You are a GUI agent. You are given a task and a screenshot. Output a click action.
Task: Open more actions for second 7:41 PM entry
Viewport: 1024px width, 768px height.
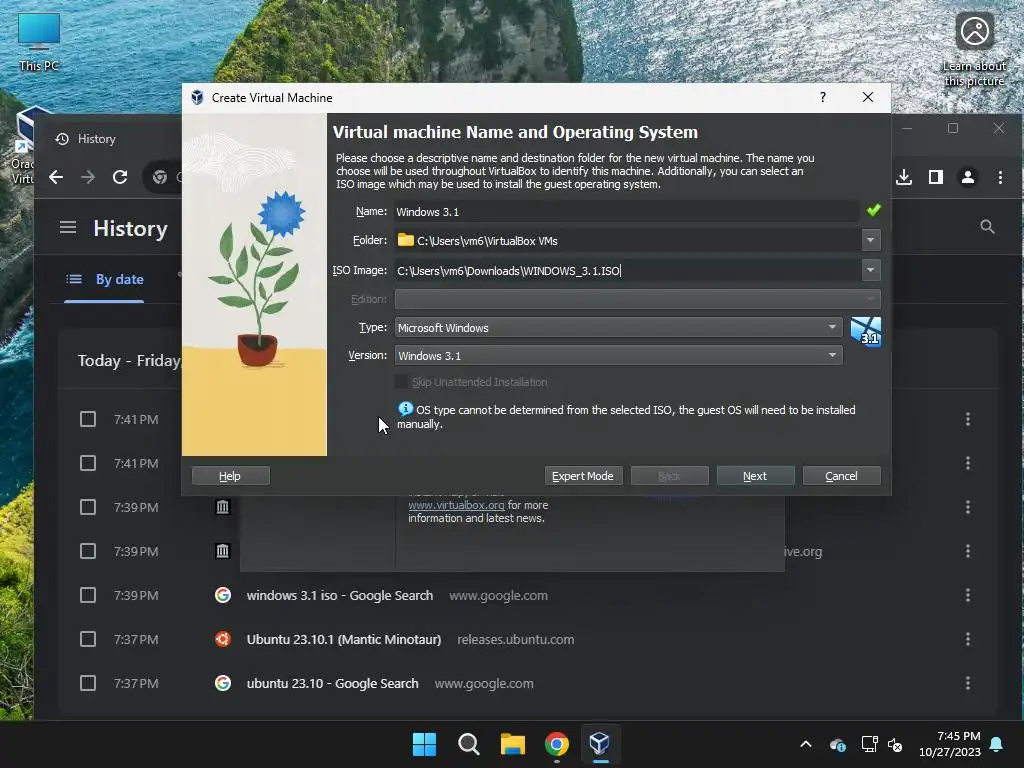(x=968, y=463)
